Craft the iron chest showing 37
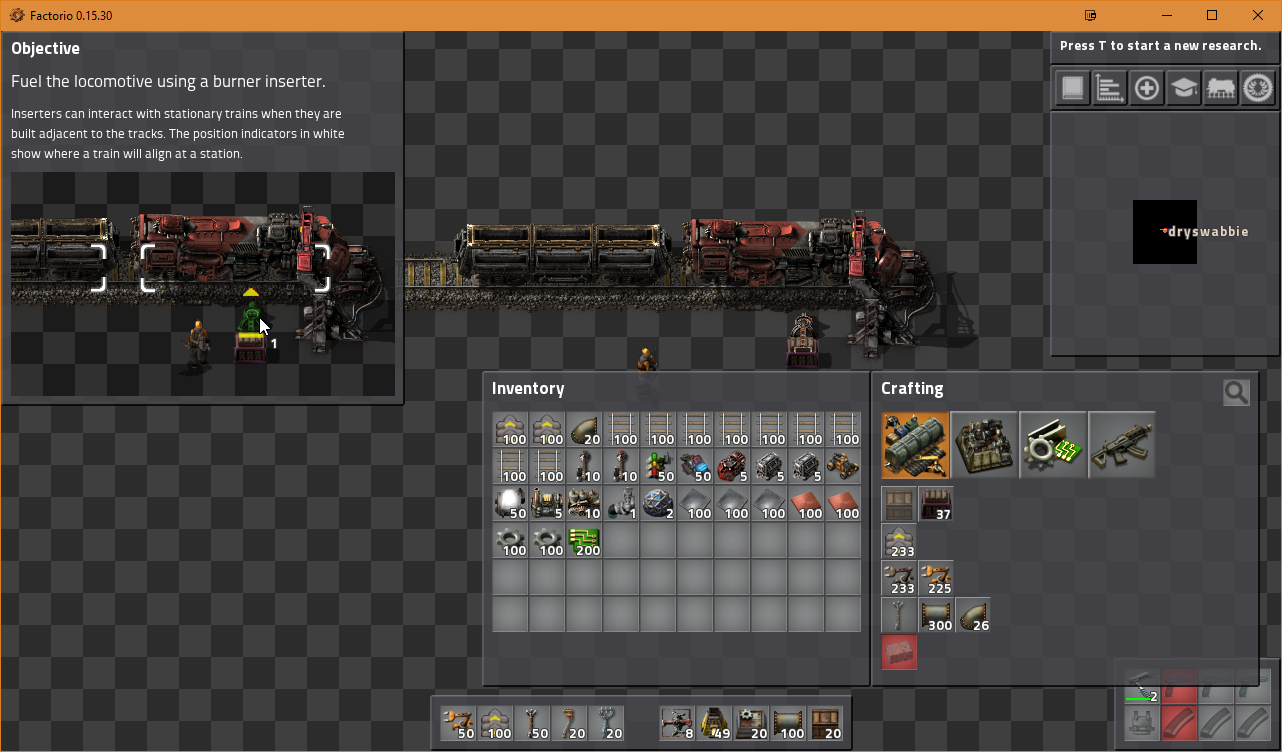 coord(936,504)
